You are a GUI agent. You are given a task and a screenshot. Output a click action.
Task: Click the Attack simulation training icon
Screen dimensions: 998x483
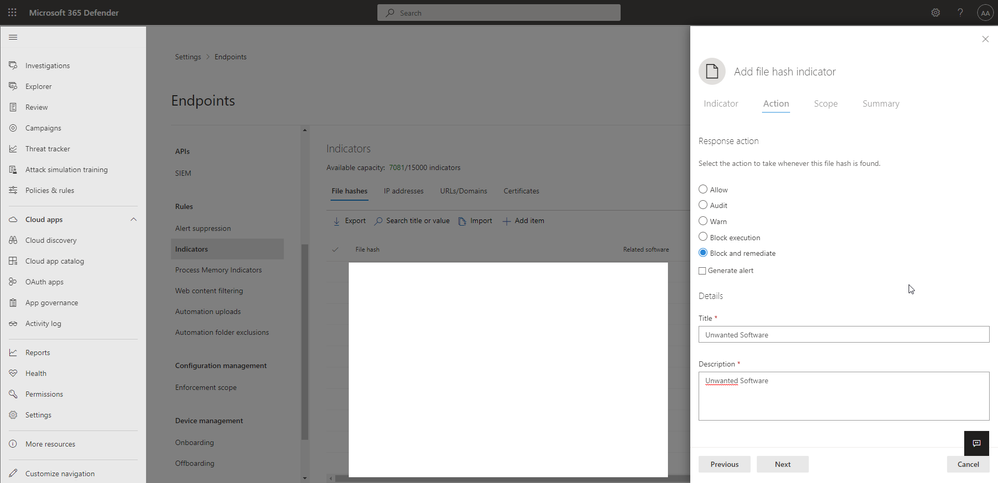tap(13, 170)
